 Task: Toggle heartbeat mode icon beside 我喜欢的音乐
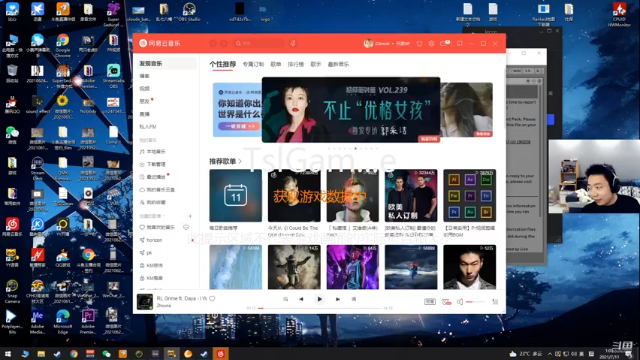[x=186, y=227]
